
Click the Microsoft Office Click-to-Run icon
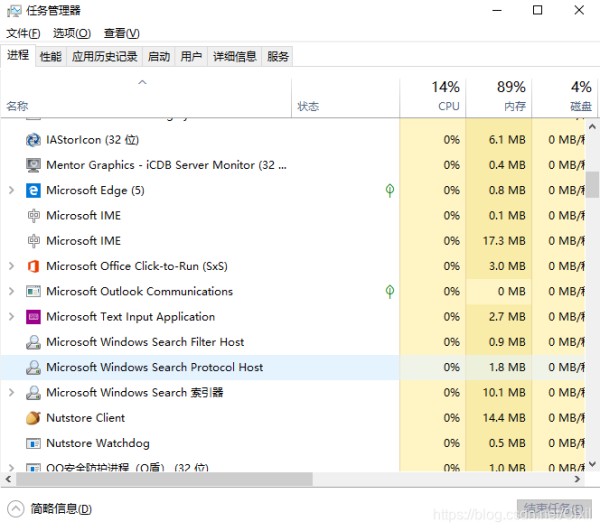(33, 266)
